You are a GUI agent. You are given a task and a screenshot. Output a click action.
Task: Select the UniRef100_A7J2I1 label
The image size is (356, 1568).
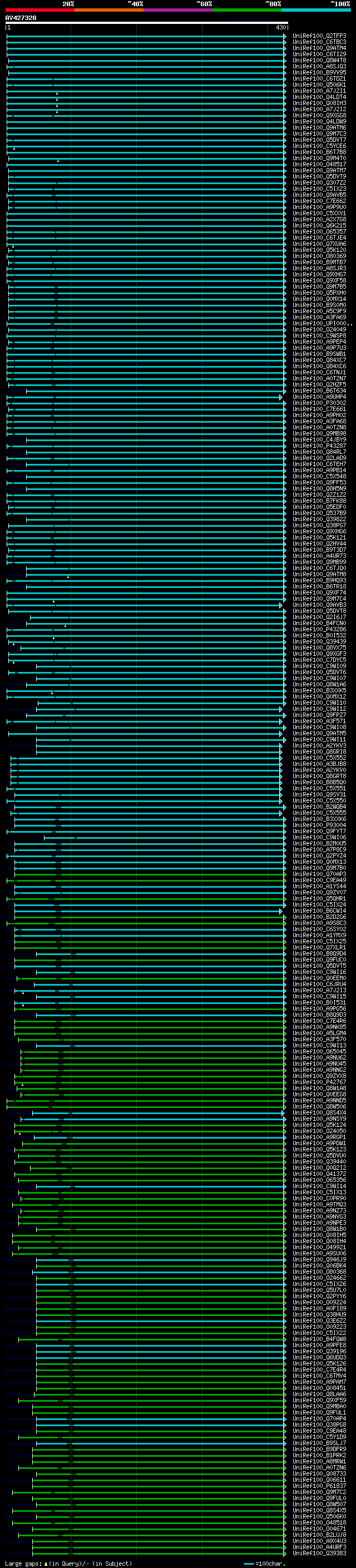319,91
